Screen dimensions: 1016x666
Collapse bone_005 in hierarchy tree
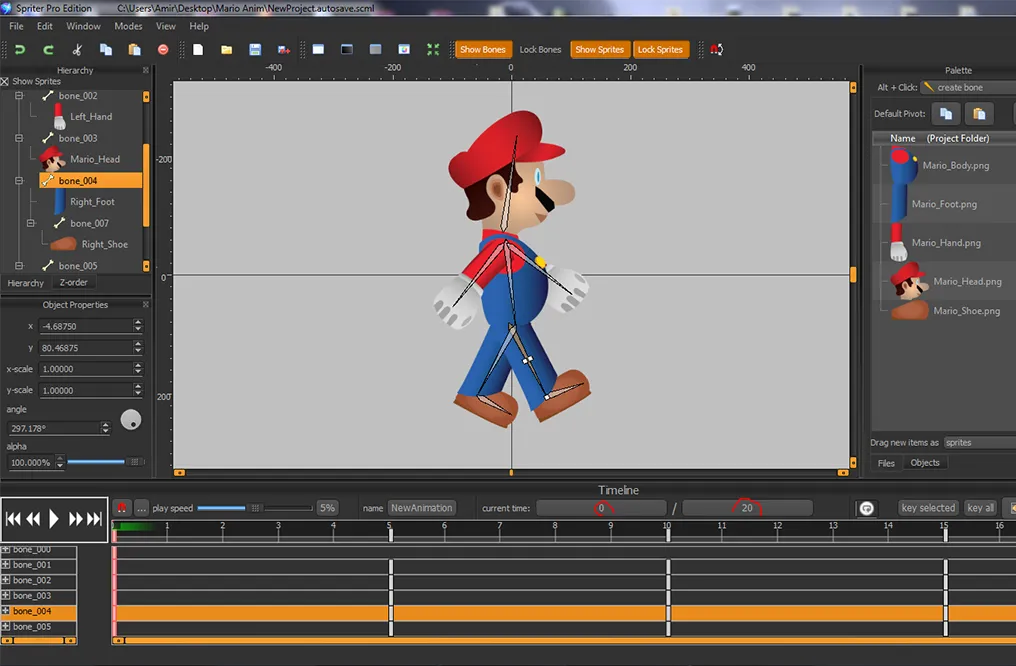click(x=19, y=266)
